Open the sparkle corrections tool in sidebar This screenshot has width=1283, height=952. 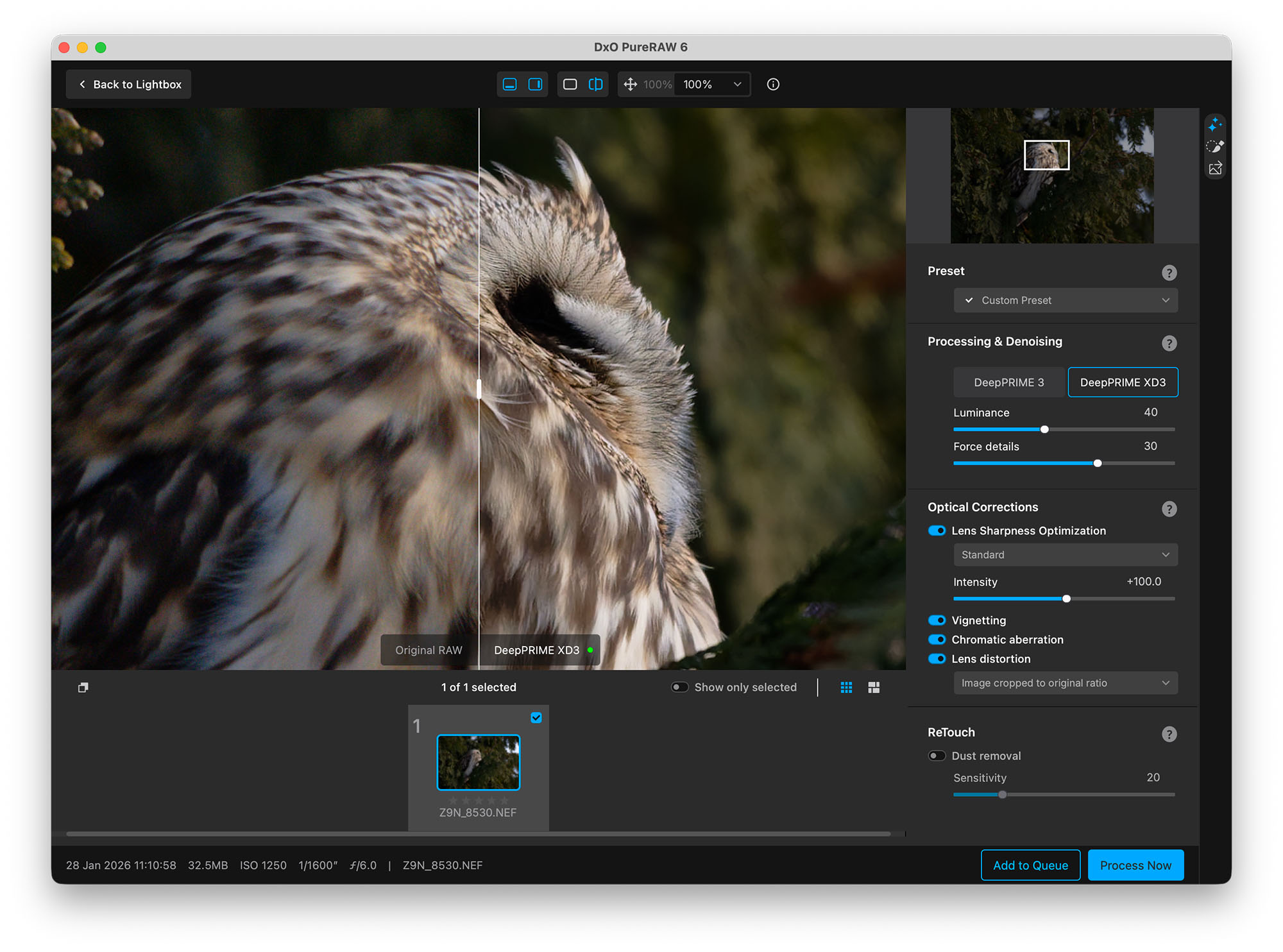point(1215,124)
